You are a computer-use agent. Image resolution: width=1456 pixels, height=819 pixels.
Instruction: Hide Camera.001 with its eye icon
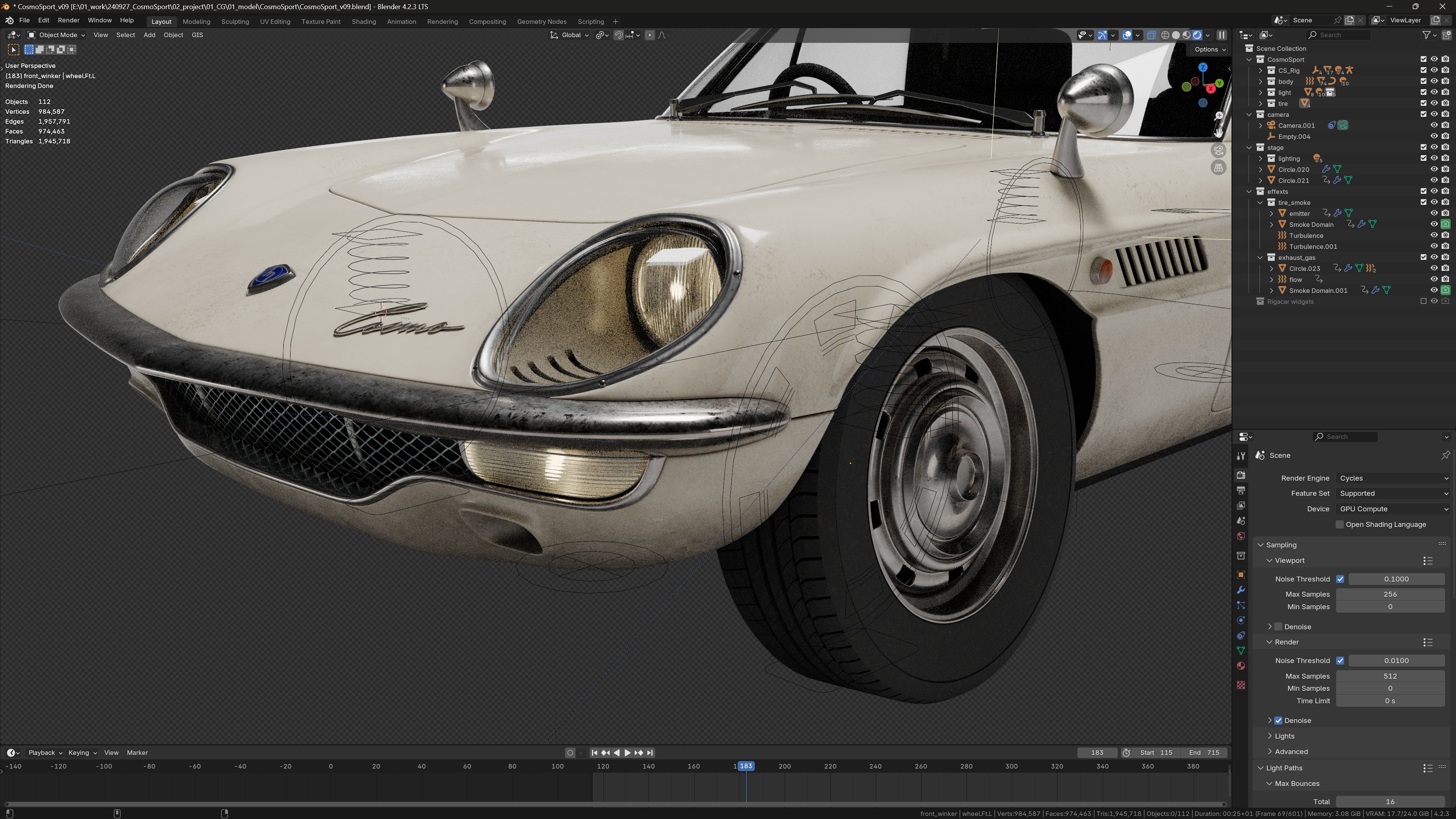pyautogui.click(x=1434, y=126)
